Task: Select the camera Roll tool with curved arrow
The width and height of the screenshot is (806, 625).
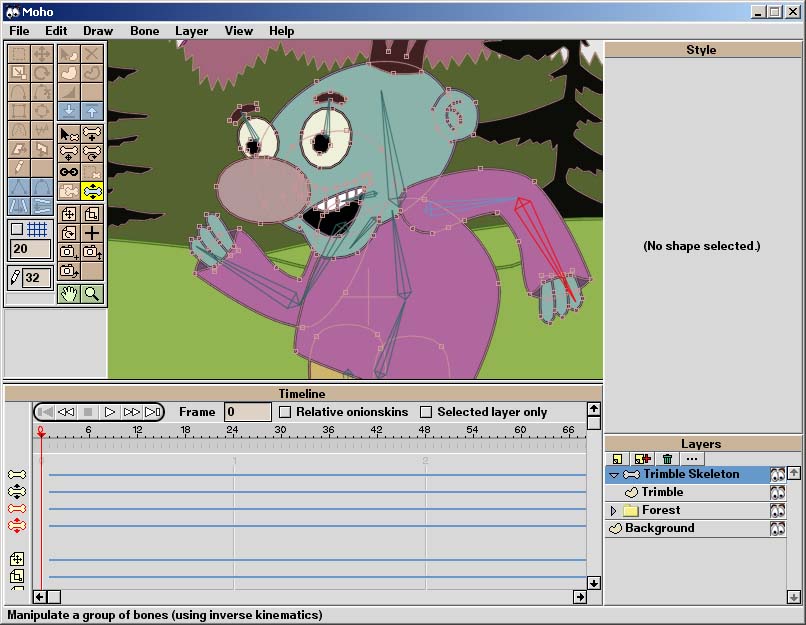Action: (69, 270)
